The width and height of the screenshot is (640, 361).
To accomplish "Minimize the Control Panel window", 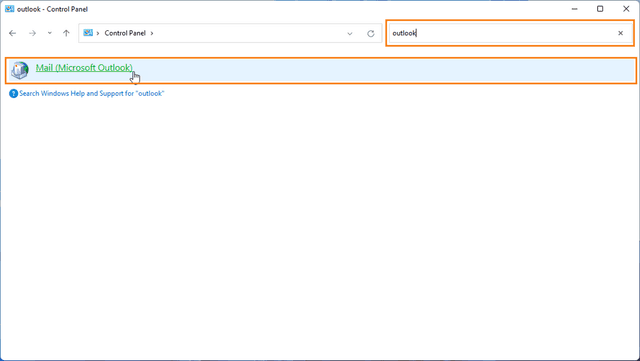I will coord(575,9).
